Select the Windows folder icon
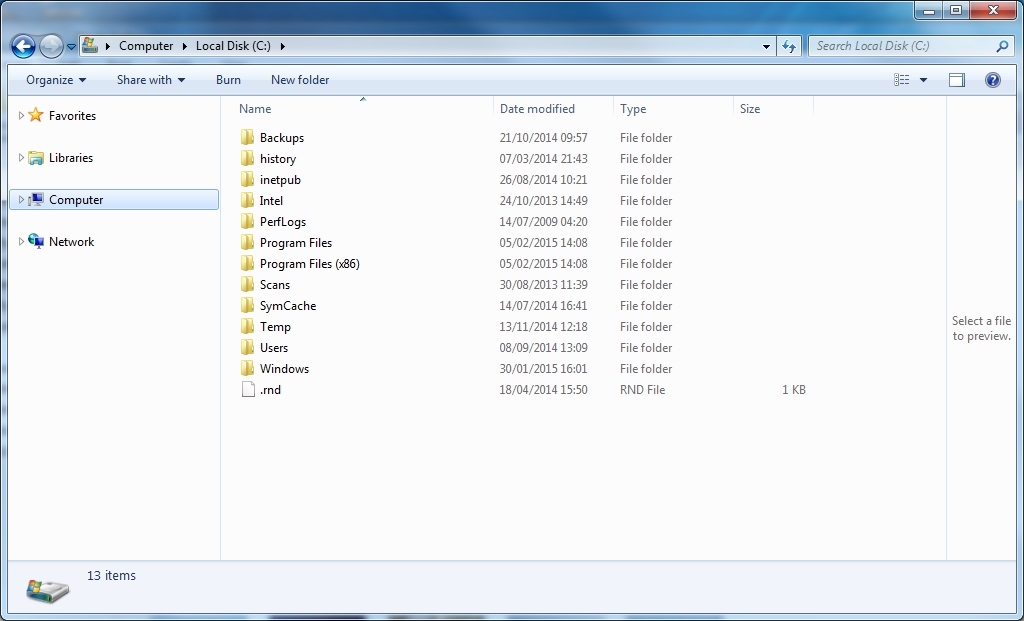Screen dimensions: 1024x621 [248, 368]
